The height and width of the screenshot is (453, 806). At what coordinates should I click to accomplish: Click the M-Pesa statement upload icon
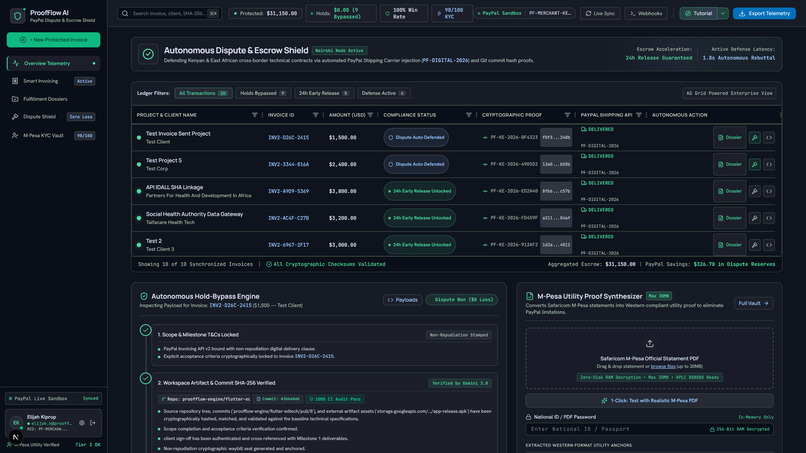pos(650,343)
